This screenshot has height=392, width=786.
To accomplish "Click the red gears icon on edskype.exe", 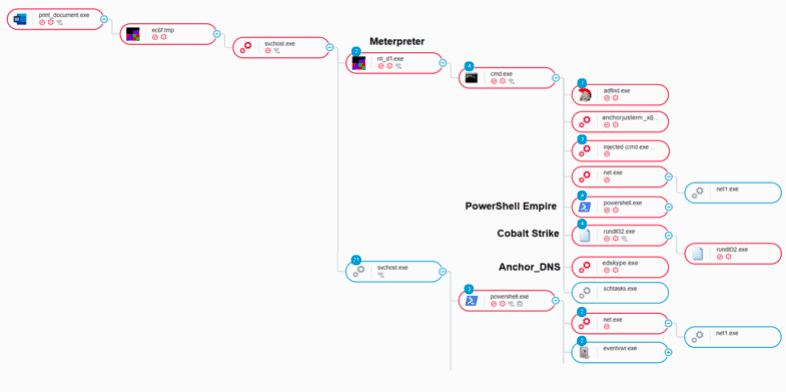I will coord(584,267).
